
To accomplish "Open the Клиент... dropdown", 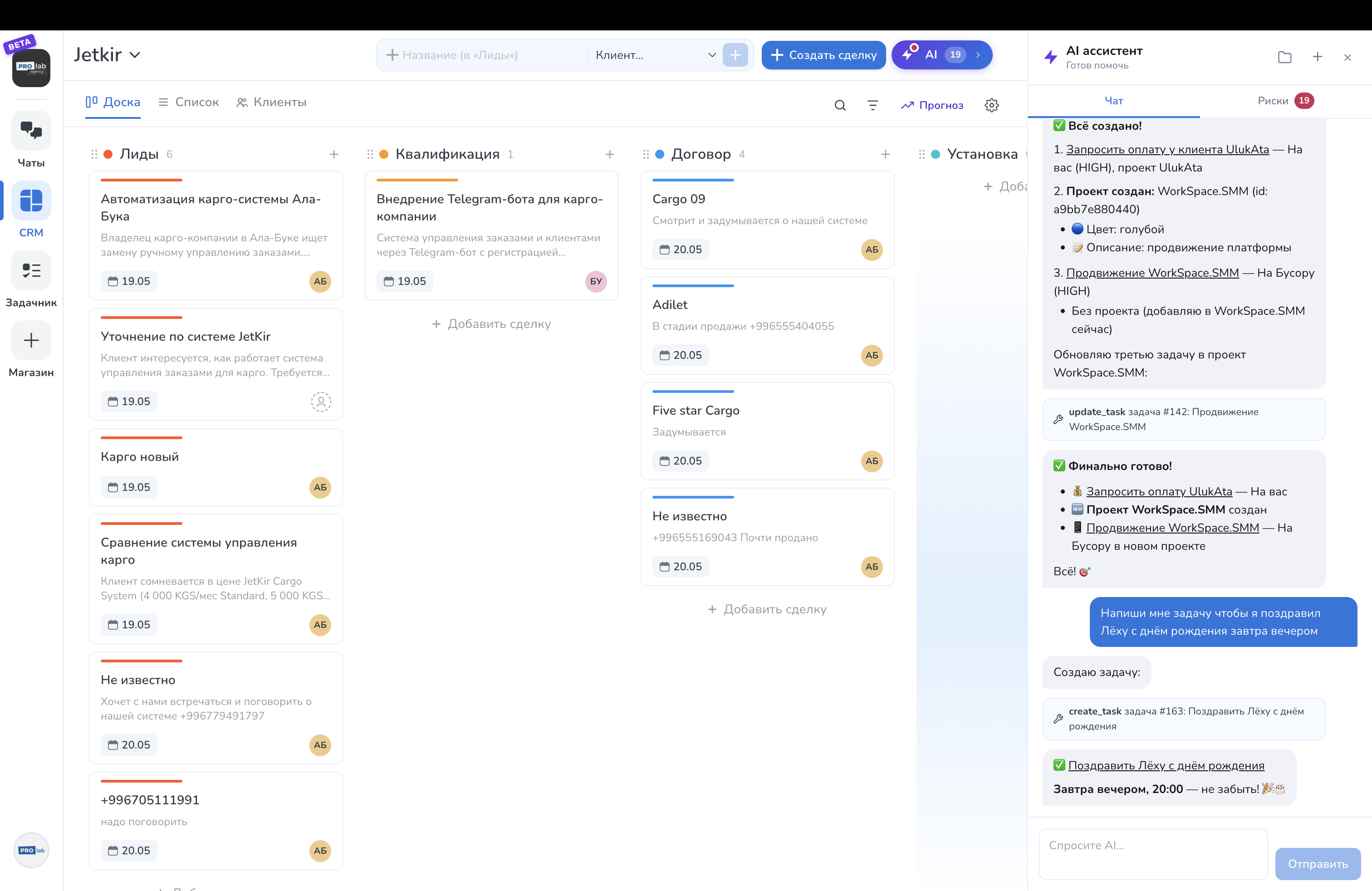I will coord(656,55).
